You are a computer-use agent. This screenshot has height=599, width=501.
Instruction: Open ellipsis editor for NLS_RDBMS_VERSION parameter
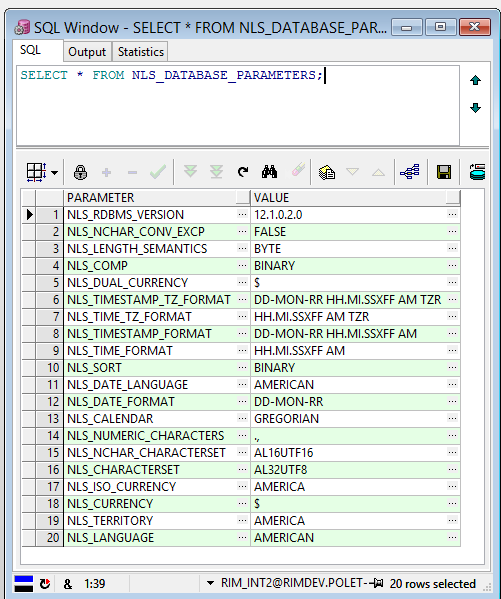(x=242, y=215)
